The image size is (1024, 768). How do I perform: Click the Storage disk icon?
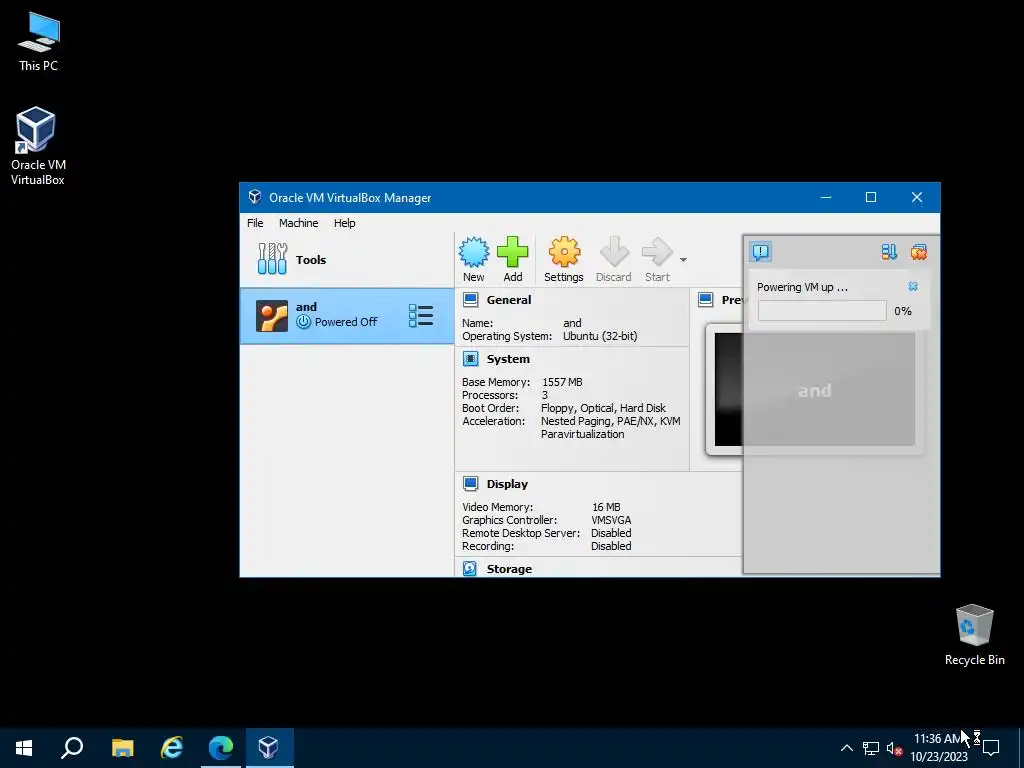tap(470, 568)
